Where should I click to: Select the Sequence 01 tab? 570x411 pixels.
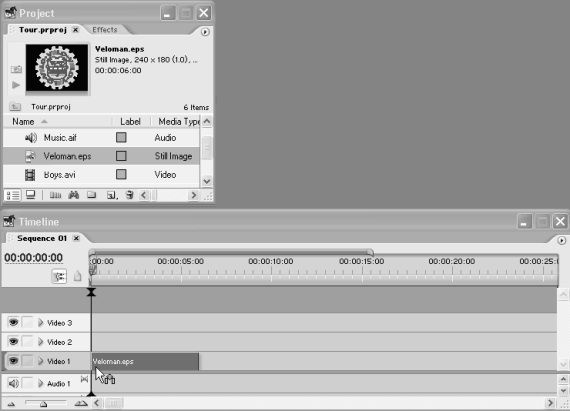coord(42,238)
